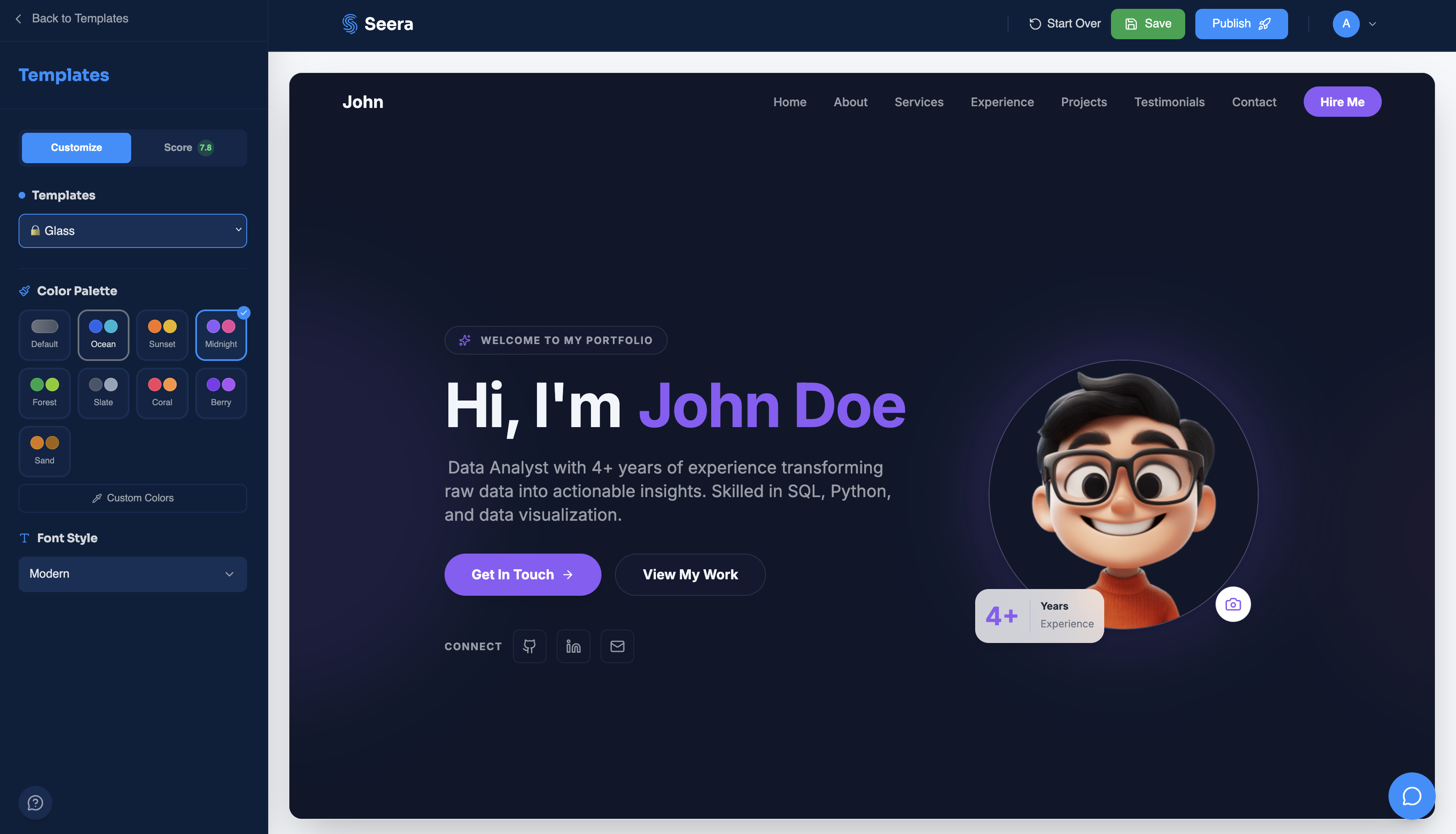Click the Color Palette brush icon

click(x=24, y=291)
